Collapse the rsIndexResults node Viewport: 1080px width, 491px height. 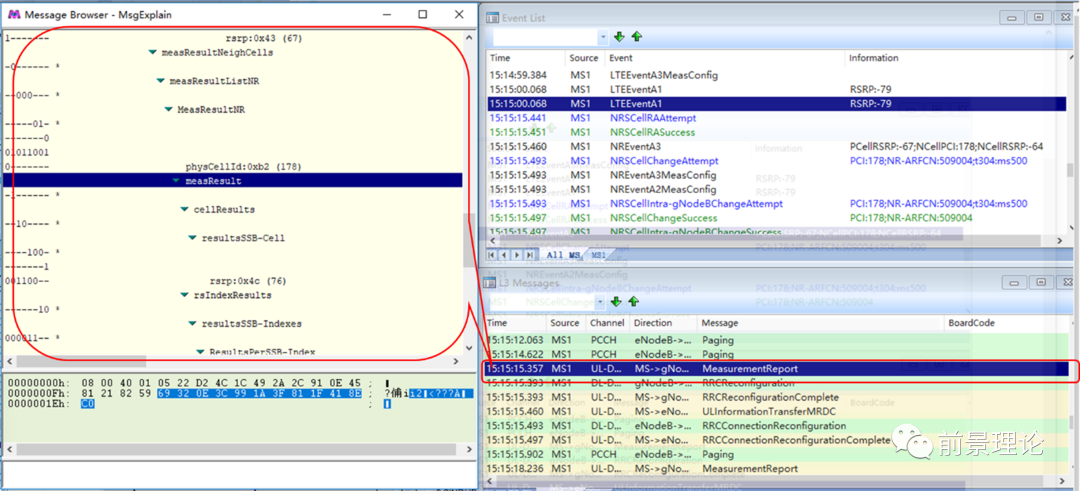pyautogui.click(x=185, y=295)
